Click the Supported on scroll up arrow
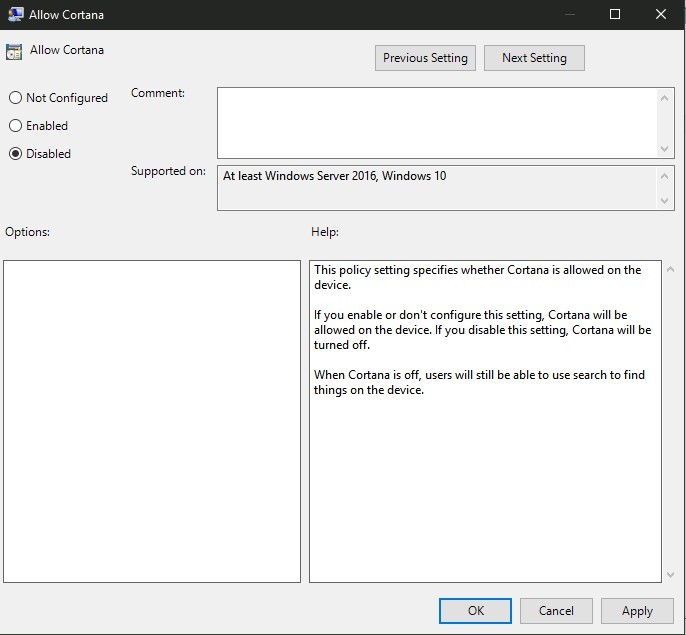Image resolution: width=686 pixels, height=635 pixels. click(666, 175)
